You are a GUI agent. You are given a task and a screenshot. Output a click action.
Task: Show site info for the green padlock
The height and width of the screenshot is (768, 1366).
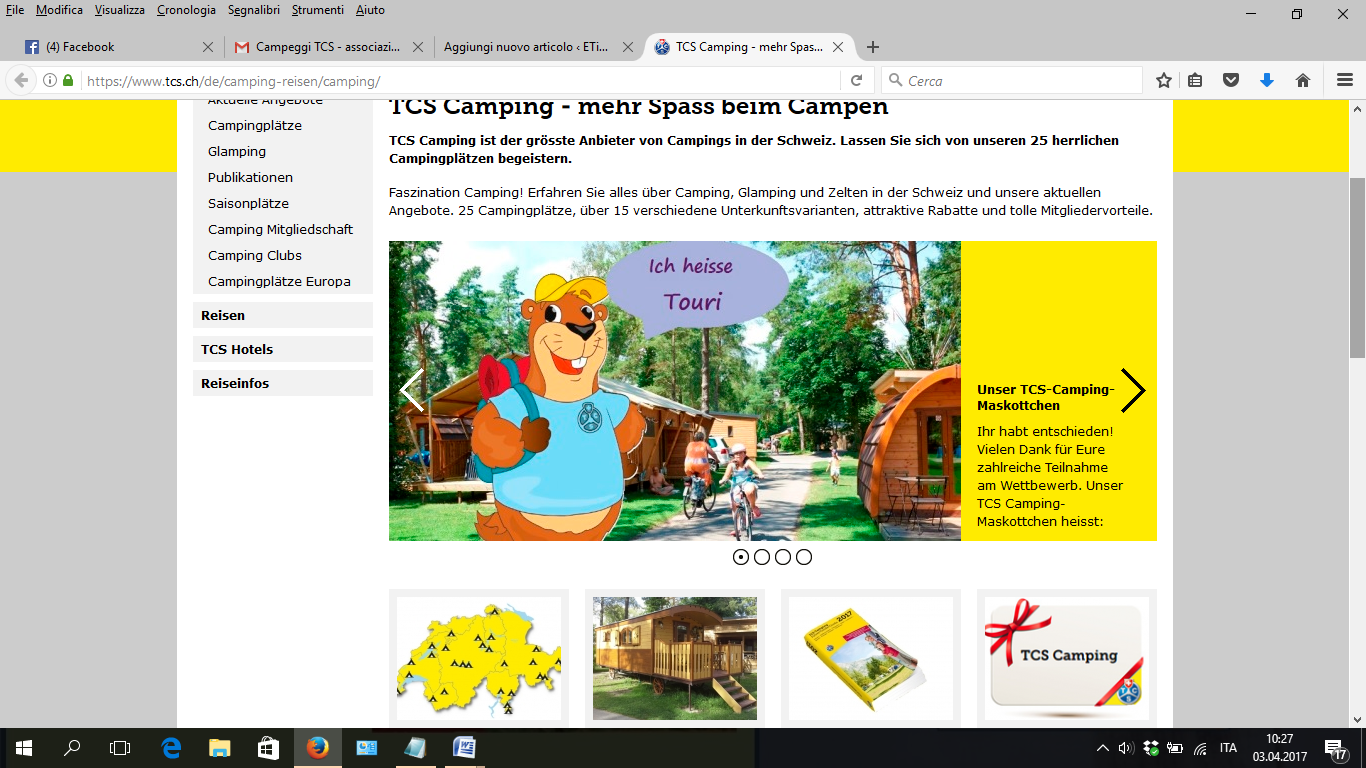pyautogui.click(x=68, y=81)
